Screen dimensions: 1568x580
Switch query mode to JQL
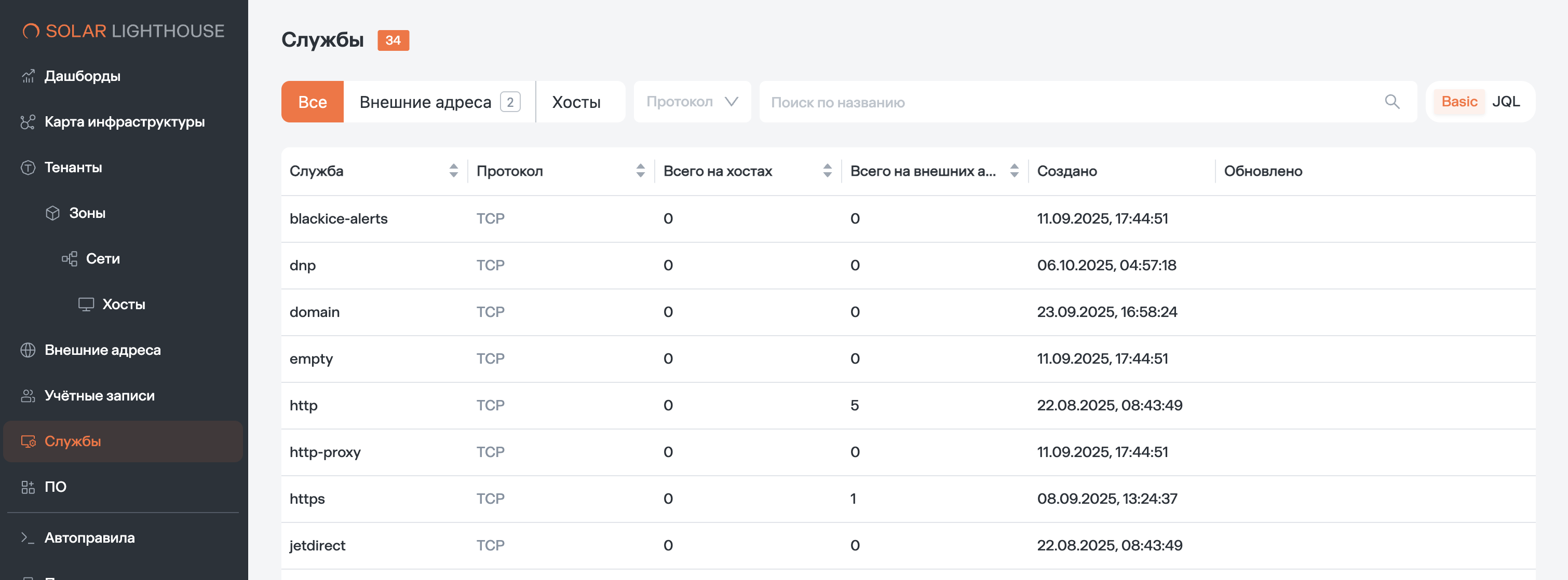[1506, 102]
